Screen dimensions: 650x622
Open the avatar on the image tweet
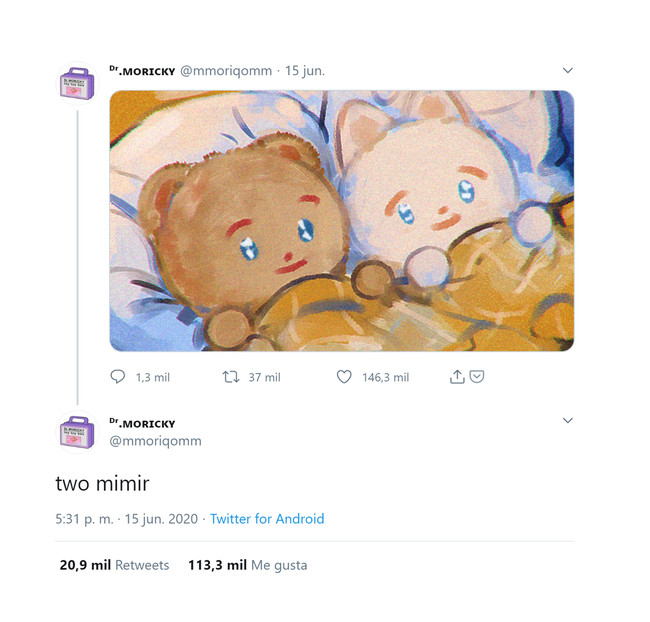tap(77, 82)
